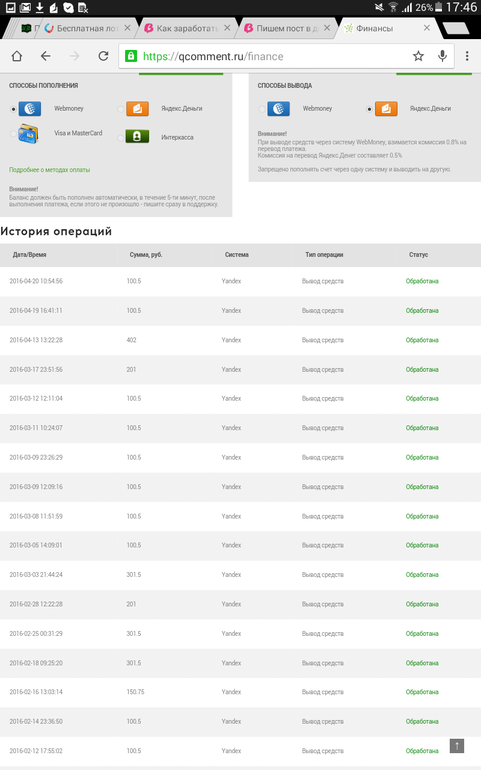The width and height of the screenshot is (481, 770).
Task: Click the Visa и MasterCard cards icon
Action: point(28,134)
